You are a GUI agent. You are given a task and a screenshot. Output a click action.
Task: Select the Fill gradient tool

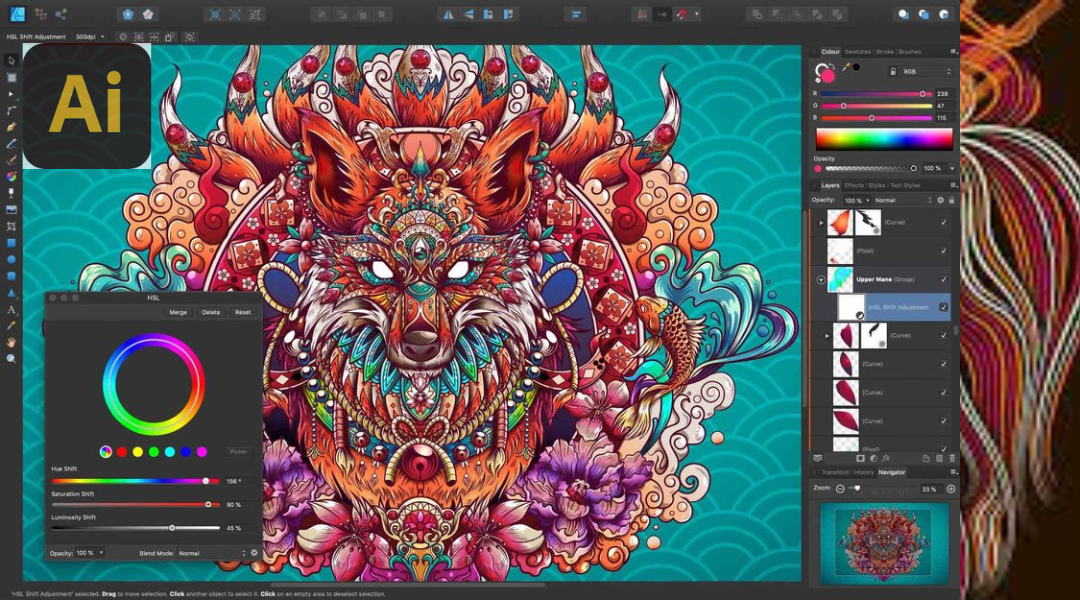tap(11, 176)
